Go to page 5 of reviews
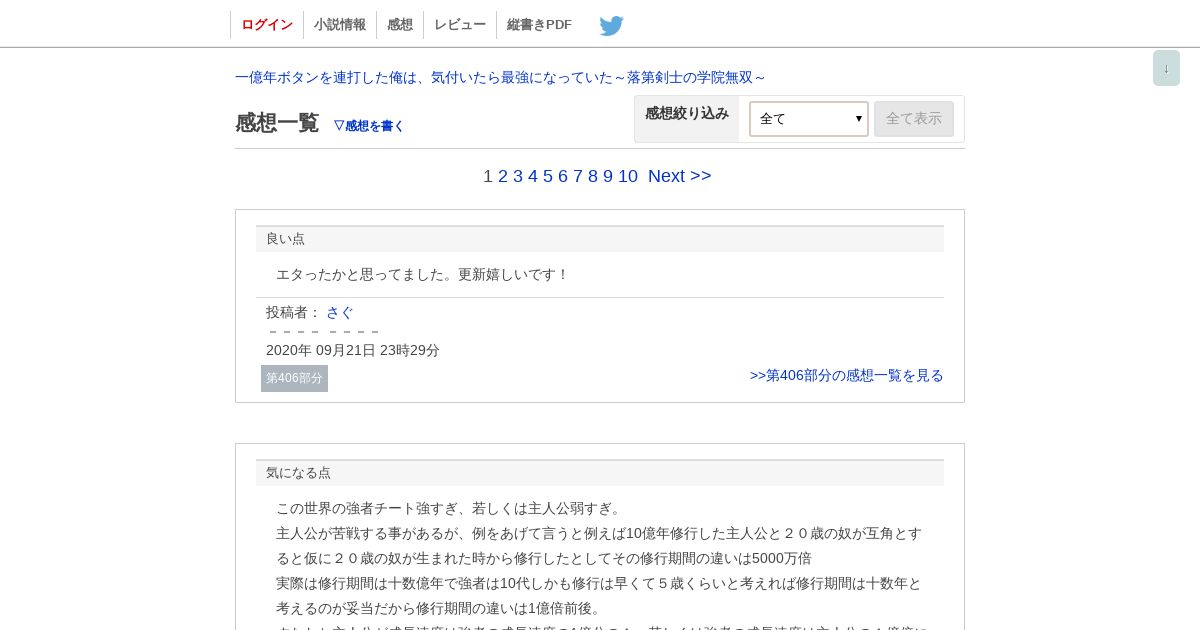The width and height of the screenshot is (1200, 630). pyautogui.click(x=548, y=176)
